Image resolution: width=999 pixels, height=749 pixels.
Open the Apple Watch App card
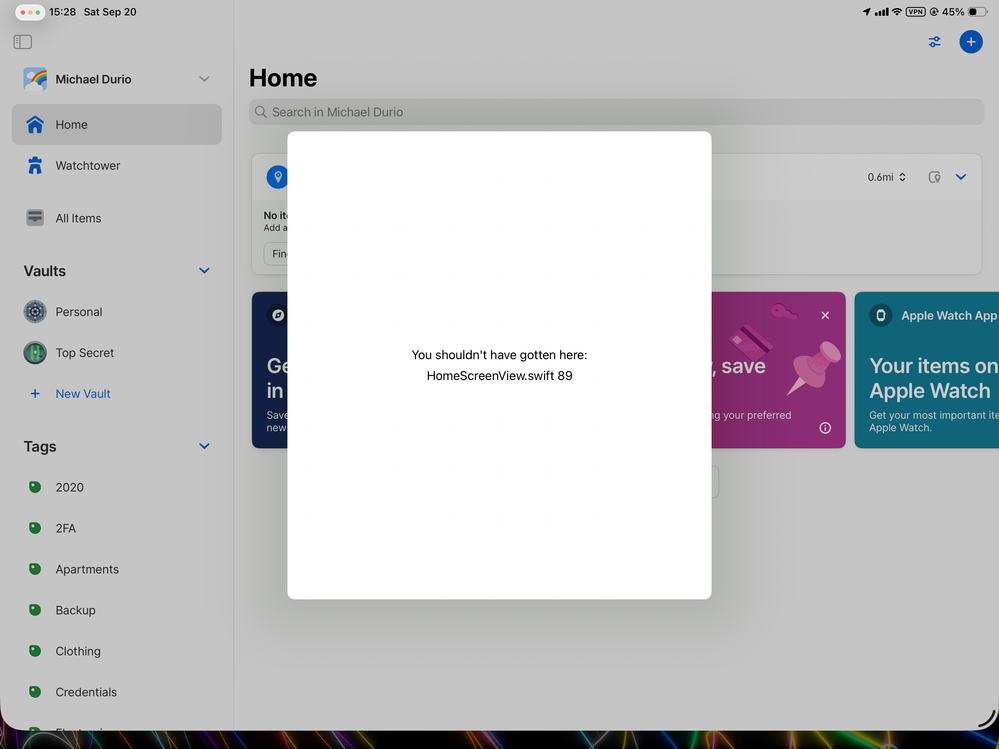click(x=928, y=370)
